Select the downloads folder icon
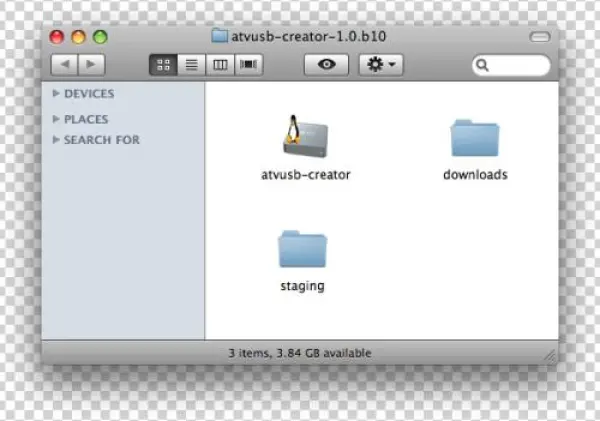The width and height of the screenshot is (600, 421). [x=475, y=138]
